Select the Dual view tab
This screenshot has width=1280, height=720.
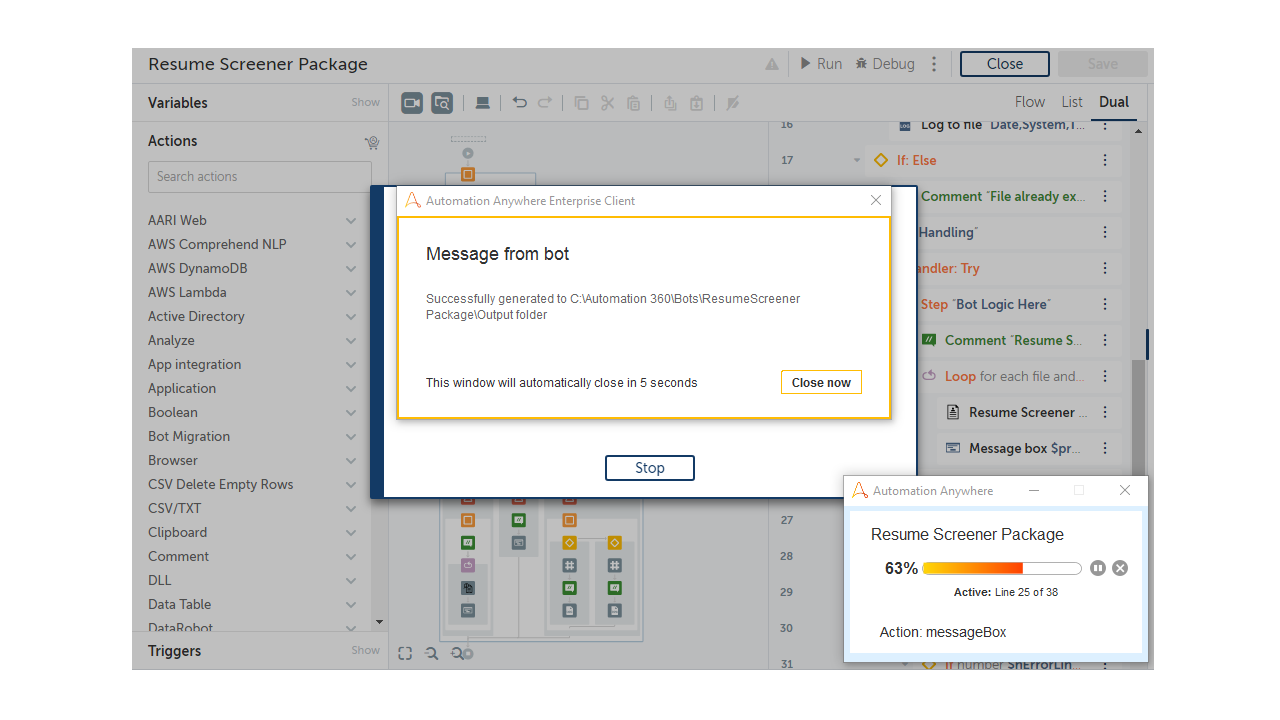click(x=1114, y=102)
